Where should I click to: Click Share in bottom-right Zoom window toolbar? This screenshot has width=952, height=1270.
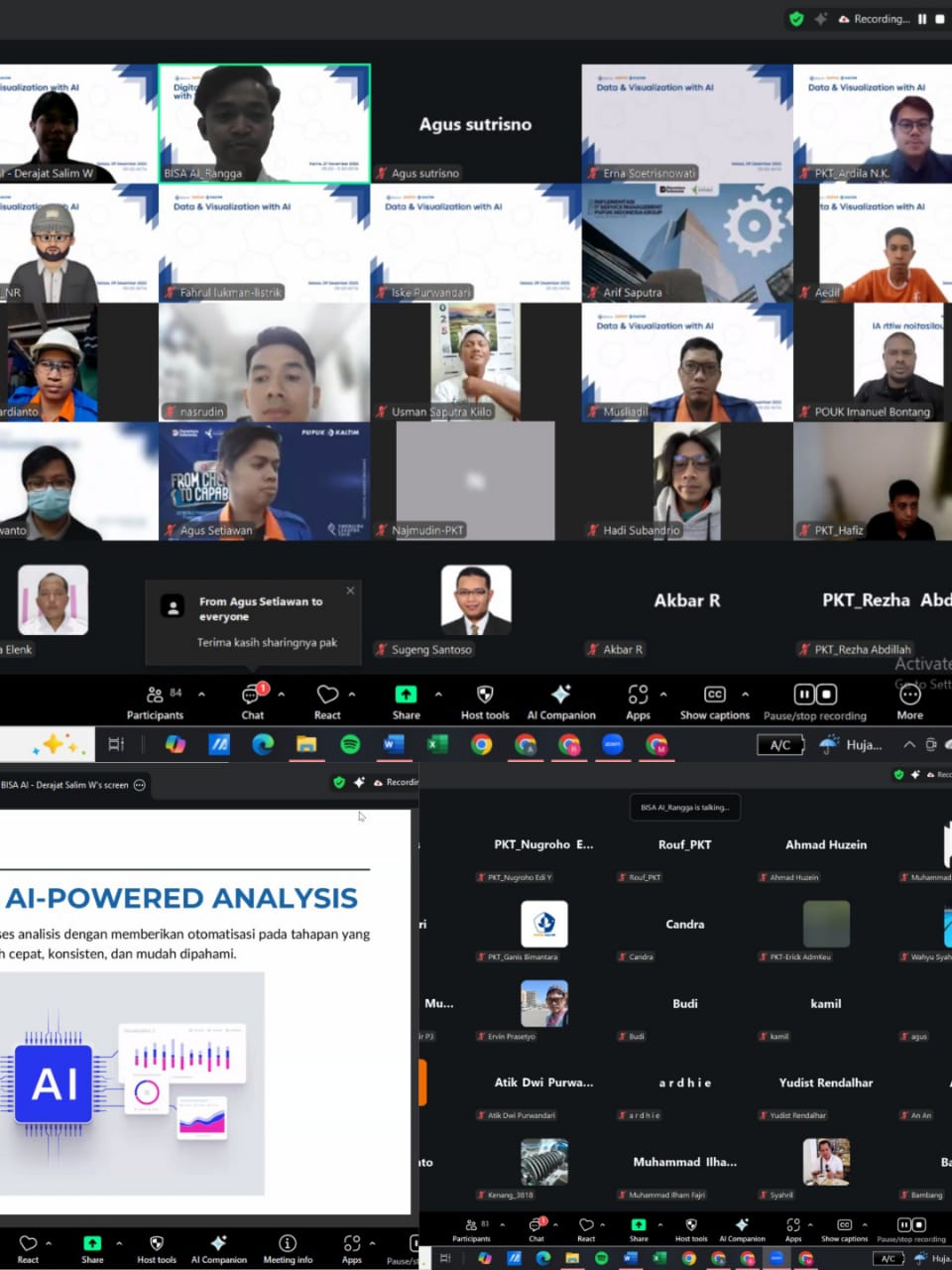tap(639, 1230)
